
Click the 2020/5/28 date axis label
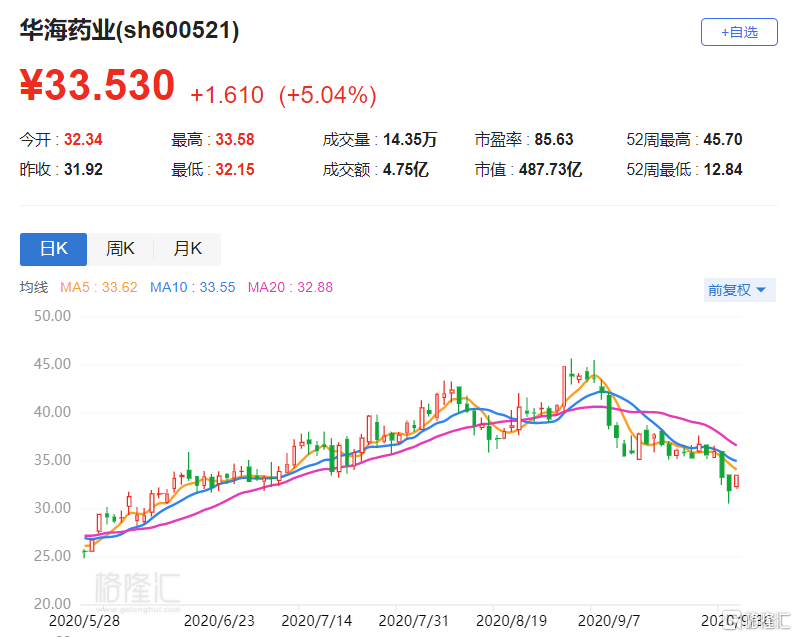(84, 621)
